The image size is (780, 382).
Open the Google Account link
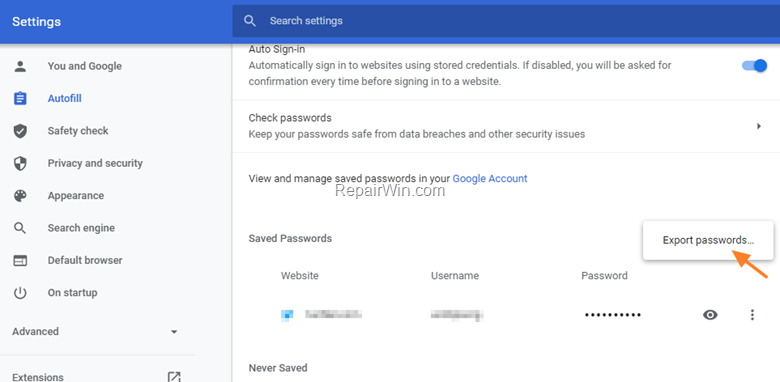[x=490, y=178]
